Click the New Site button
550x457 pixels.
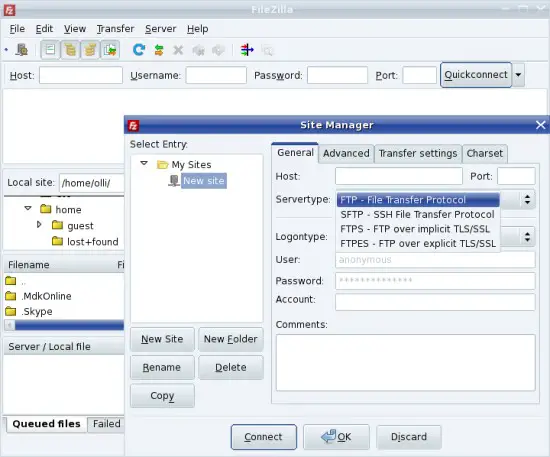click(x=162, y=339)
